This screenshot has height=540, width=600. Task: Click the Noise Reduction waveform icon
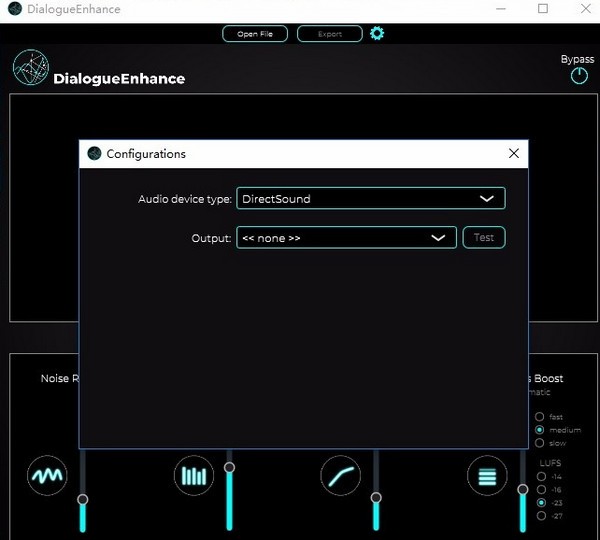point(47,475)
